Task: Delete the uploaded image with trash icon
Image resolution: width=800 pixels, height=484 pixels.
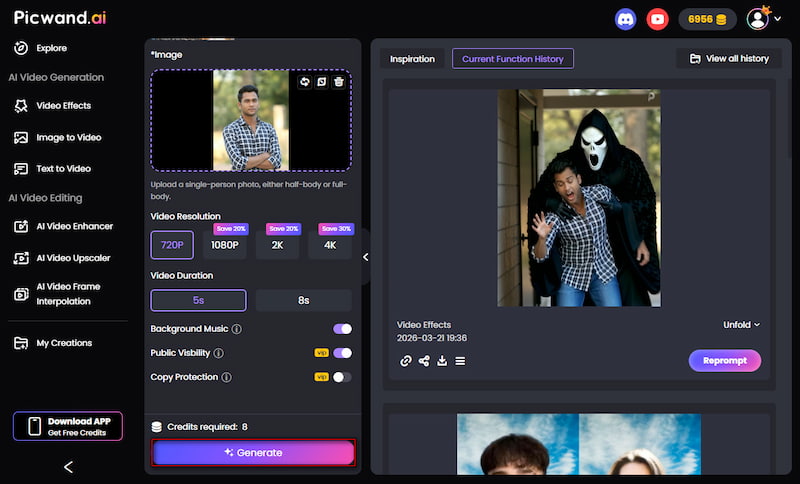Action: click(339, 82)
